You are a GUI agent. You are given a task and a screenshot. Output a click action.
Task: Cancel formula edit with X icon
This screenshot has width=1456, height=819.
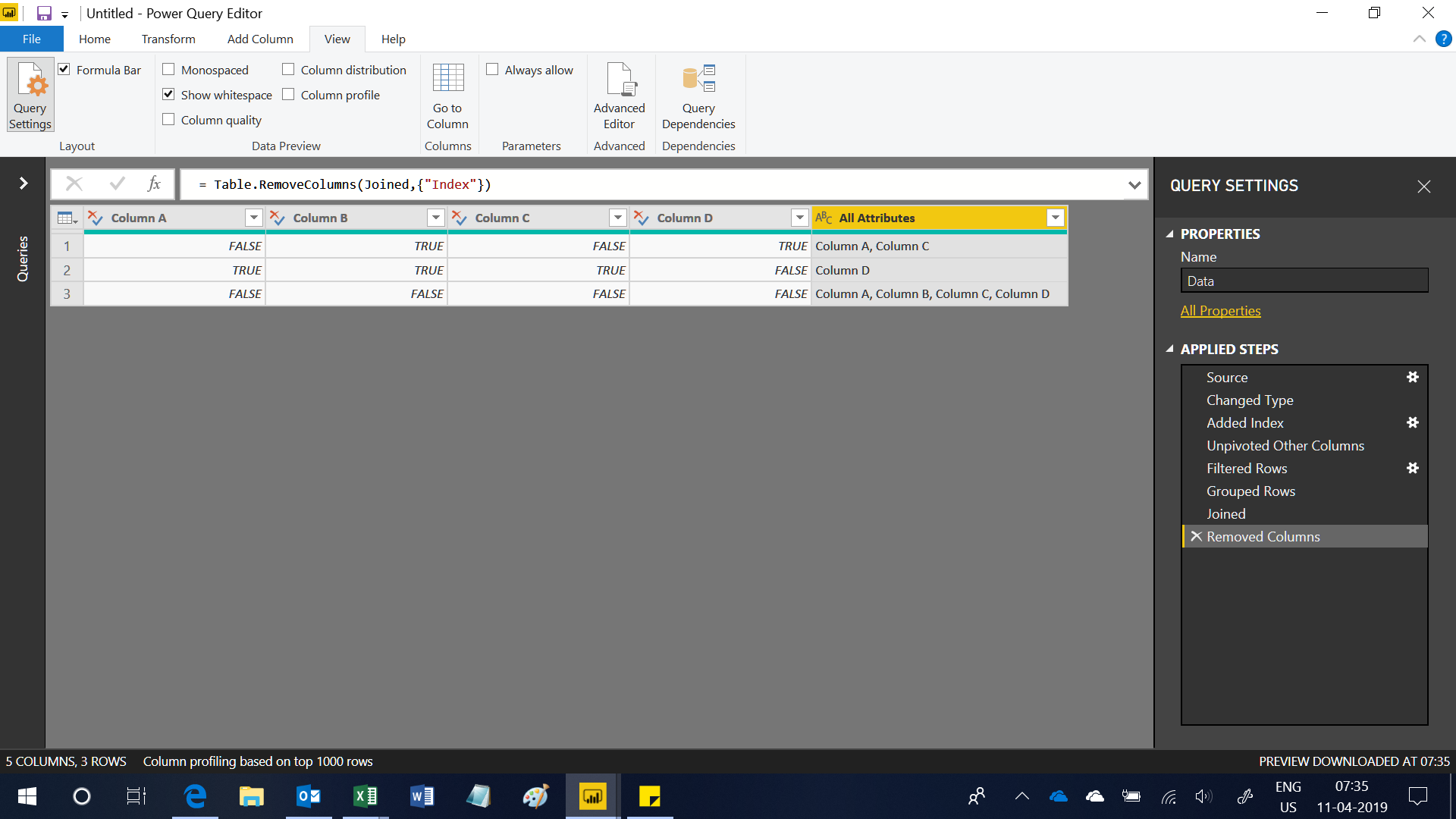74,184
